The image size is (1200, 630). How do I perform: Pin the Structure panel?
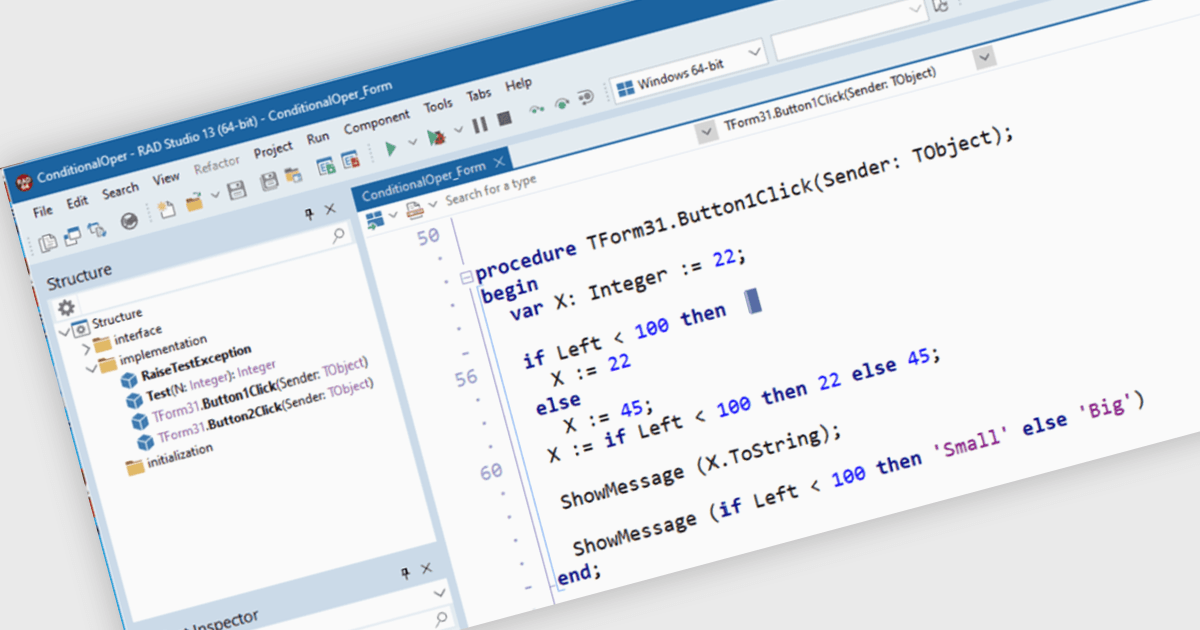[310, 214]
